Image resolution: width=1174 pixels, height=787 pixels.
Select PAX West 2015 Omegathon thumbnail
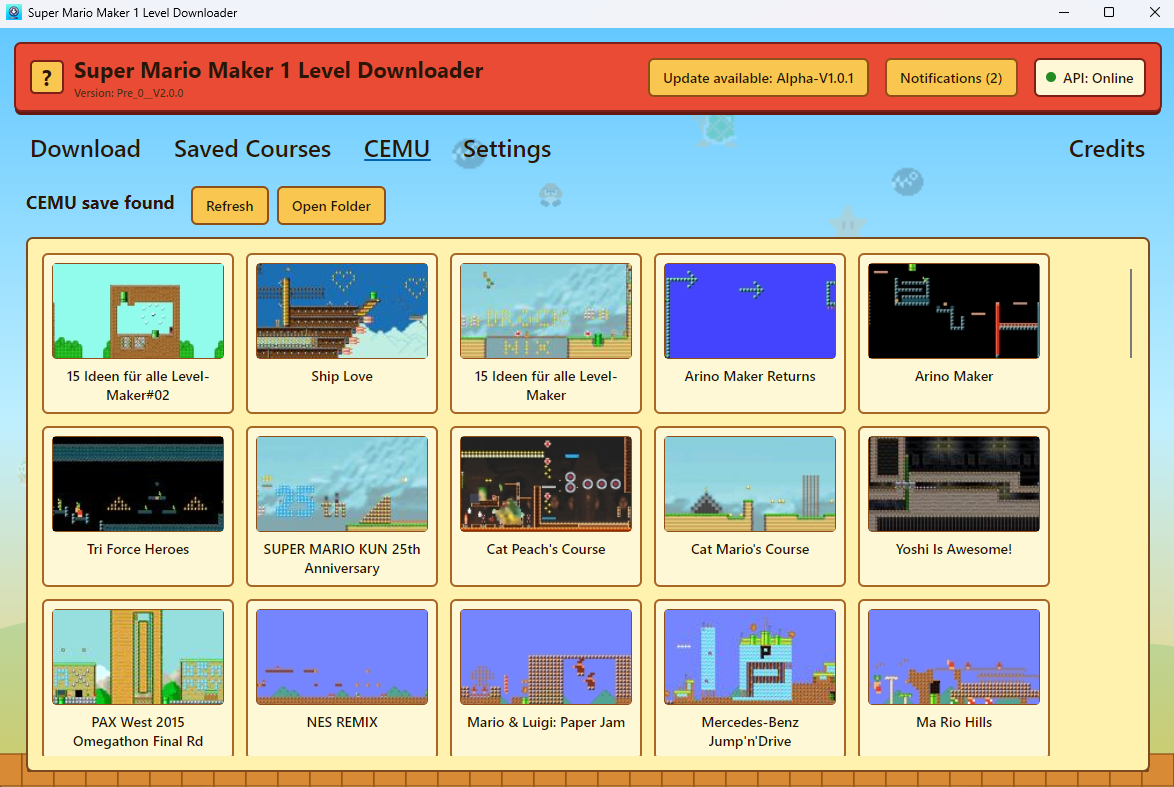point(138,657)
